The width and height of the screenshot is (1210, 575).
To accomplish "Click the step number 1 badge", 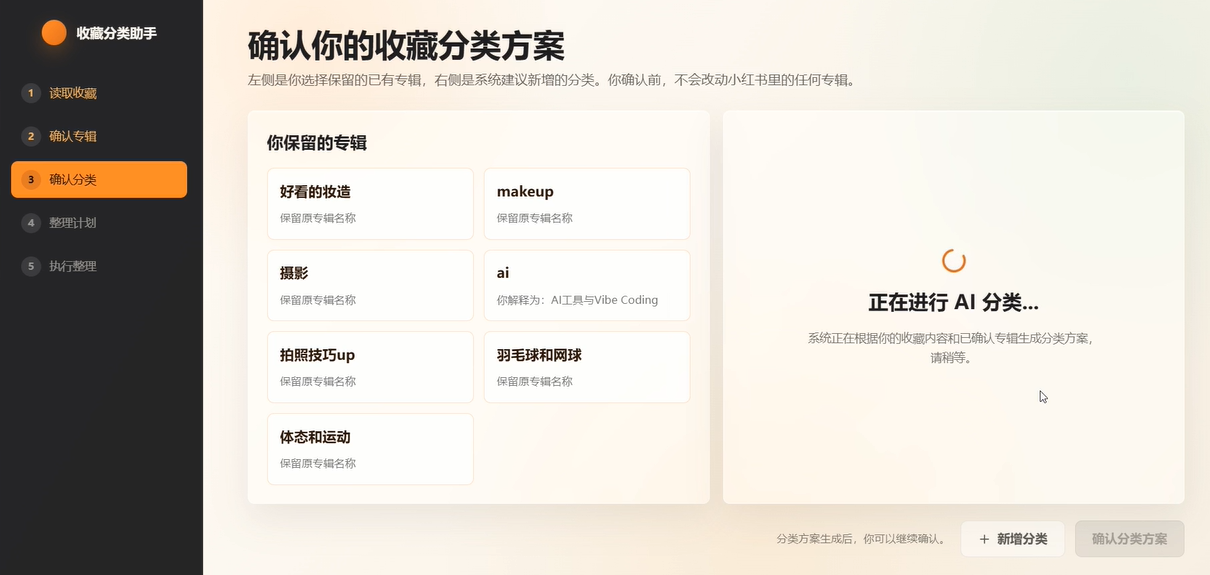I will (x=31, y=93).
